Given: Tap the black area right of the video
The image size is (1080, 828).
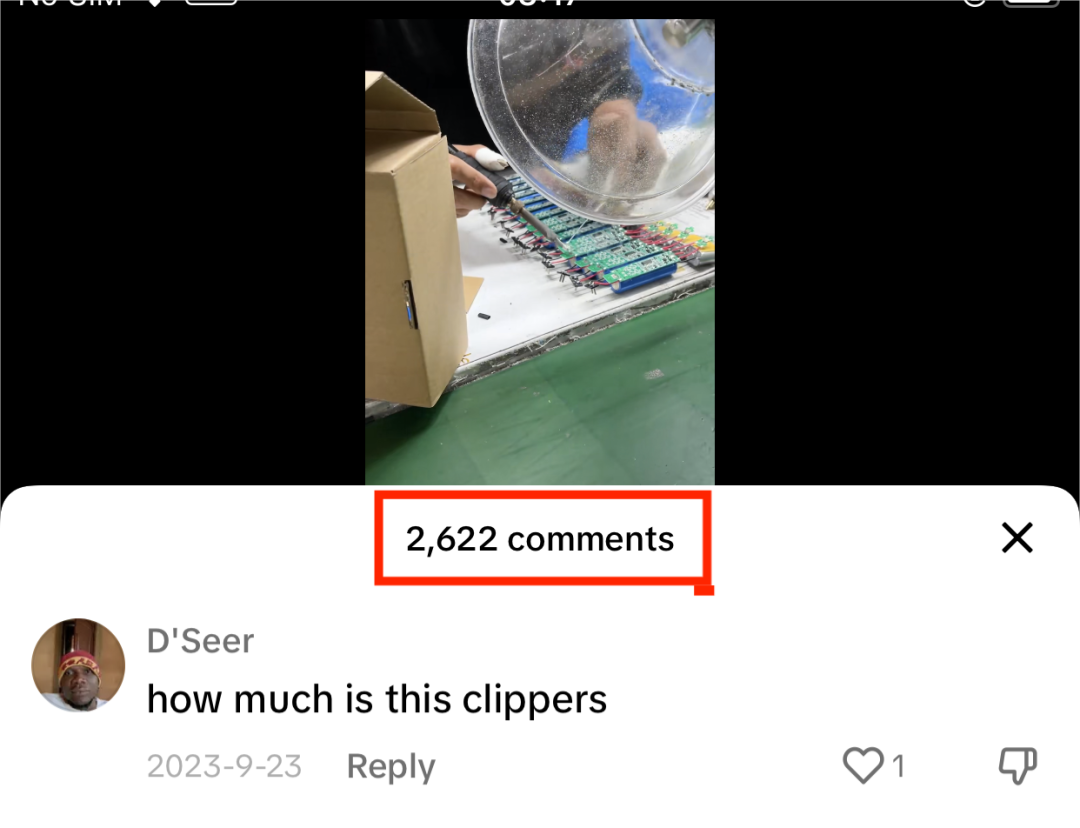Looking at the screenshot, I should 897,248.
